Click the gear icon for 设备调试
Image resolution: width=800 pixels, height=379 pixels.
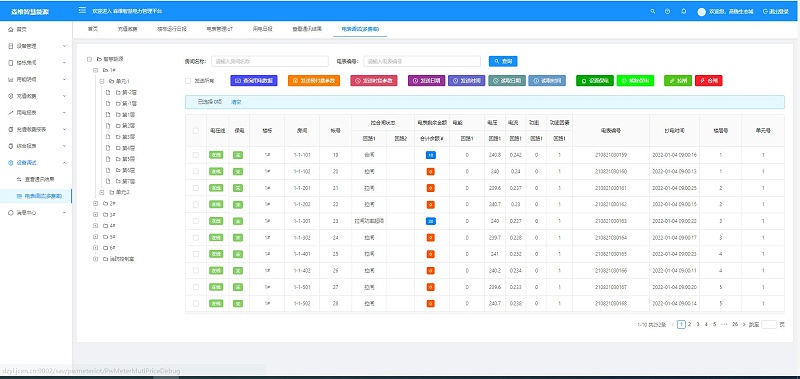pyautogui.click(x=11, y=163)
